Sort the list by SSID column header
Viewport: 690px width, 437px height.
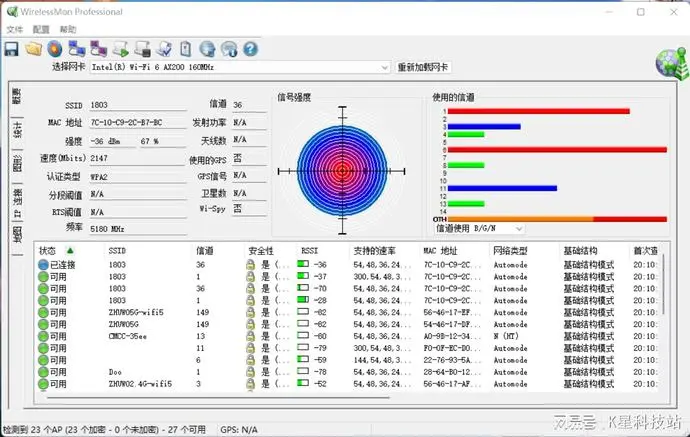117,250
